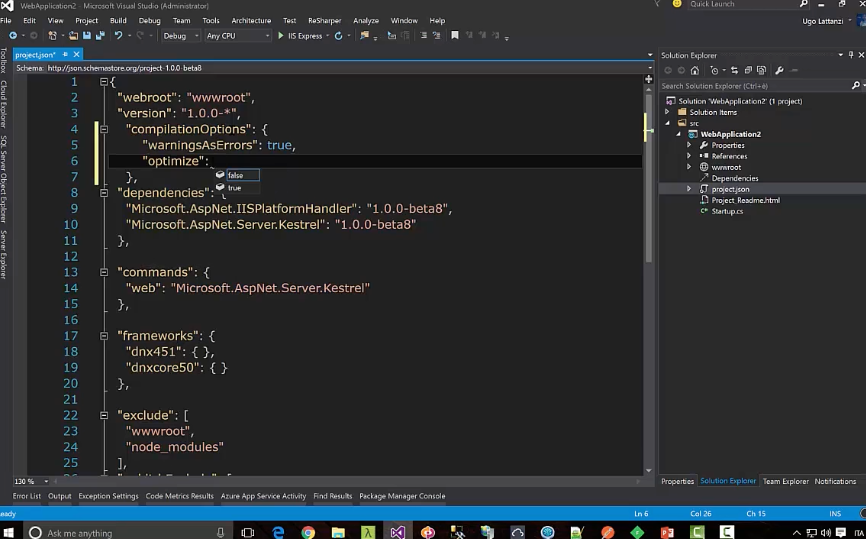Select Project_Readme.html in Solution Explorer

tap(746, 200)
